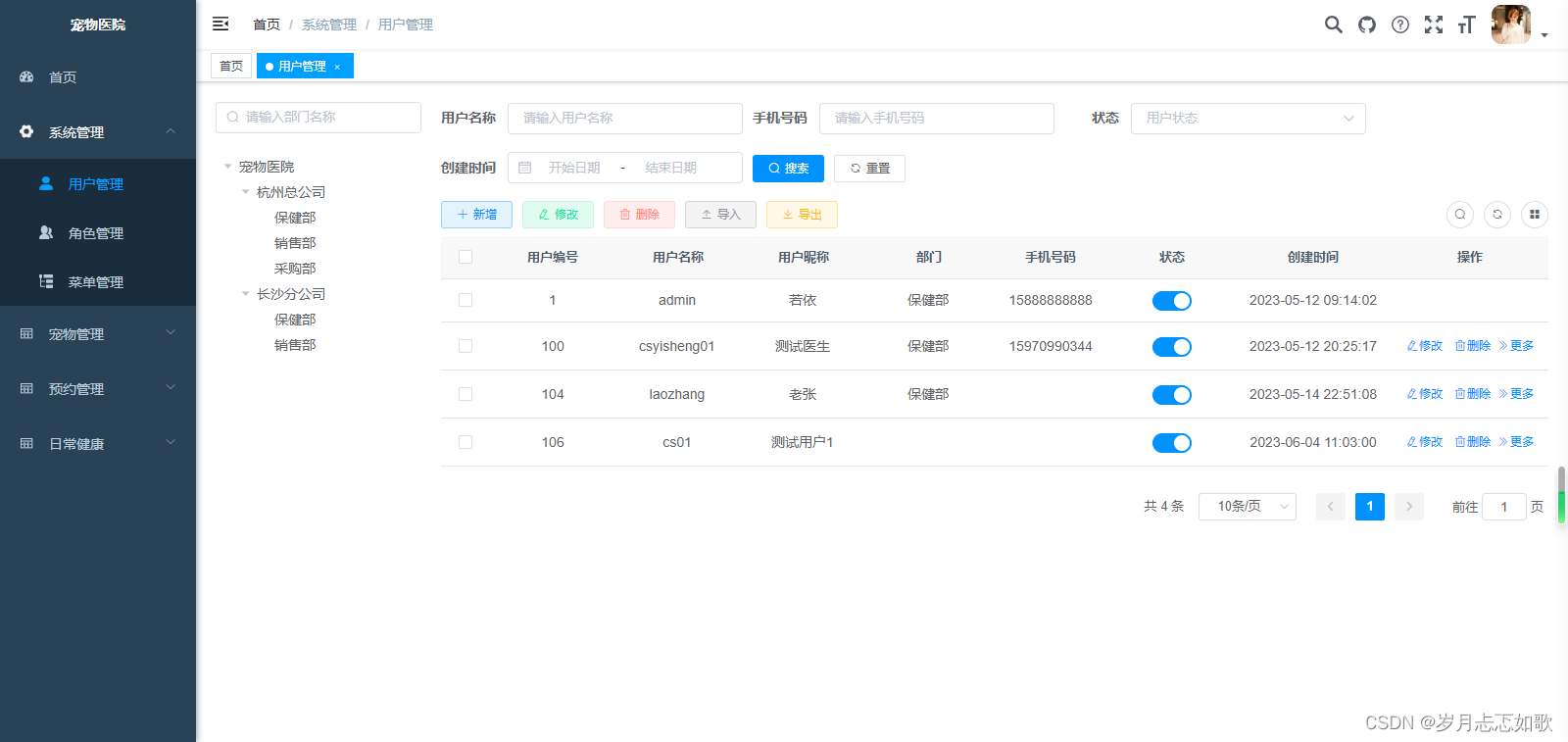Image resolution: width=1568 pixels, height=742 pixels.
Task: Focus the 请输入部门名称 search field
Action: pyautogui.click(x=318, y=117)
